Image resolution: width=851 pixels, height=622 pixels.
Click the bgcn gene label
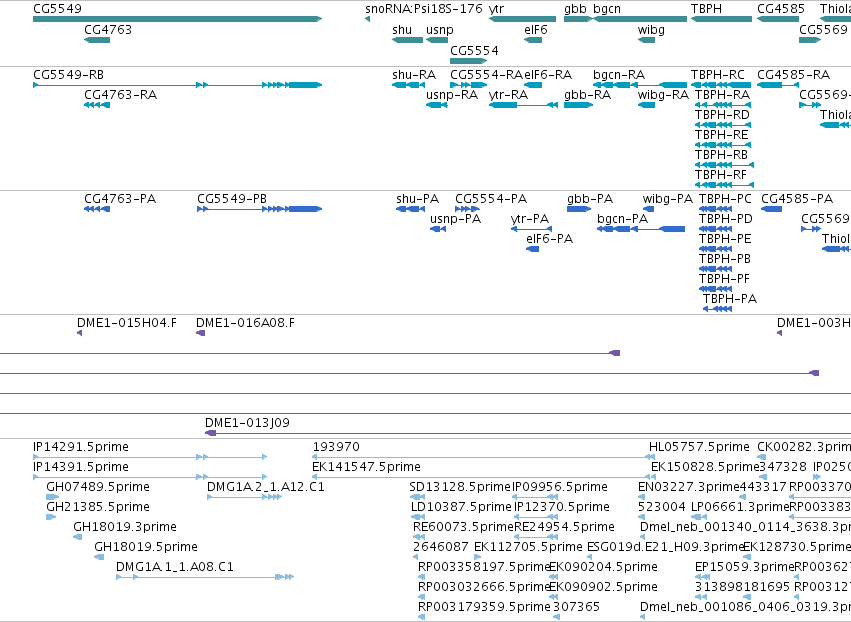(607, 9)
